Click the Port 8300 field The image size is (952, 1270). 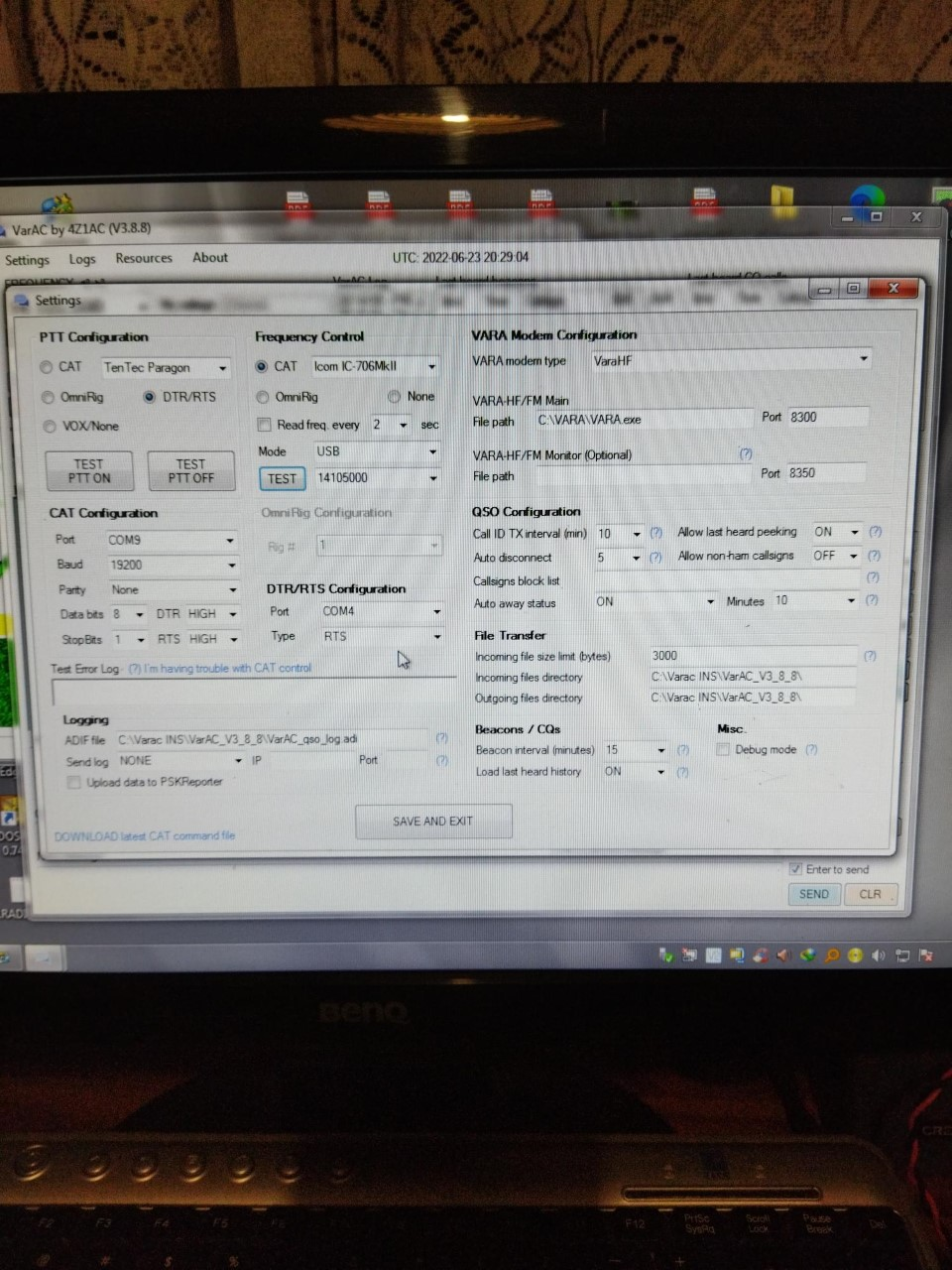click(x=828, y=417)
